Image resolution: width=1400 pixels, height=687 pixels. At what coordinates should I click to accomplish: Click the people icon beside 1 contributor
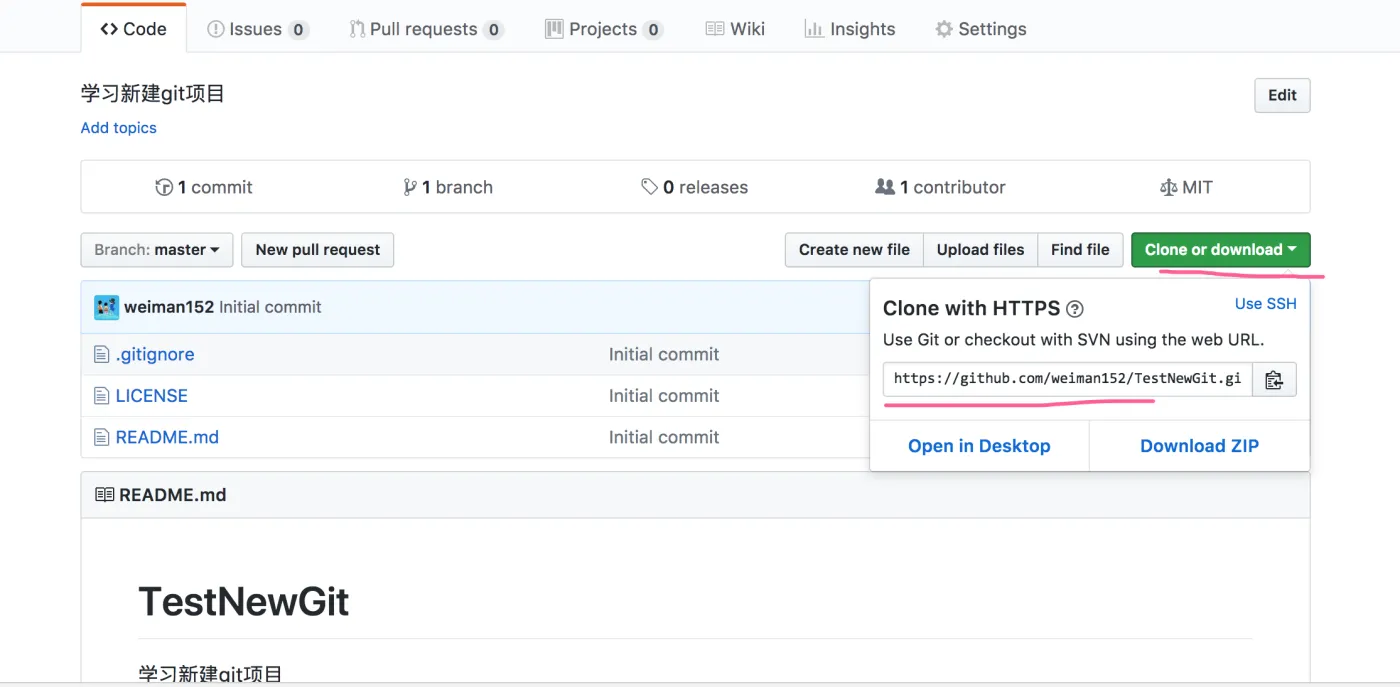[x=885, y=187]
